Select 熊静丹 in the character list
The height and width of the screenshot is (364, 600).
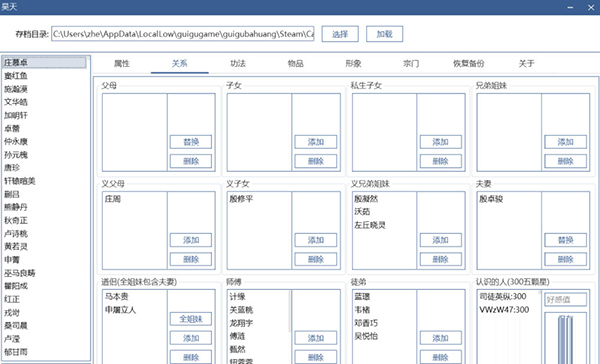(16, 207)
